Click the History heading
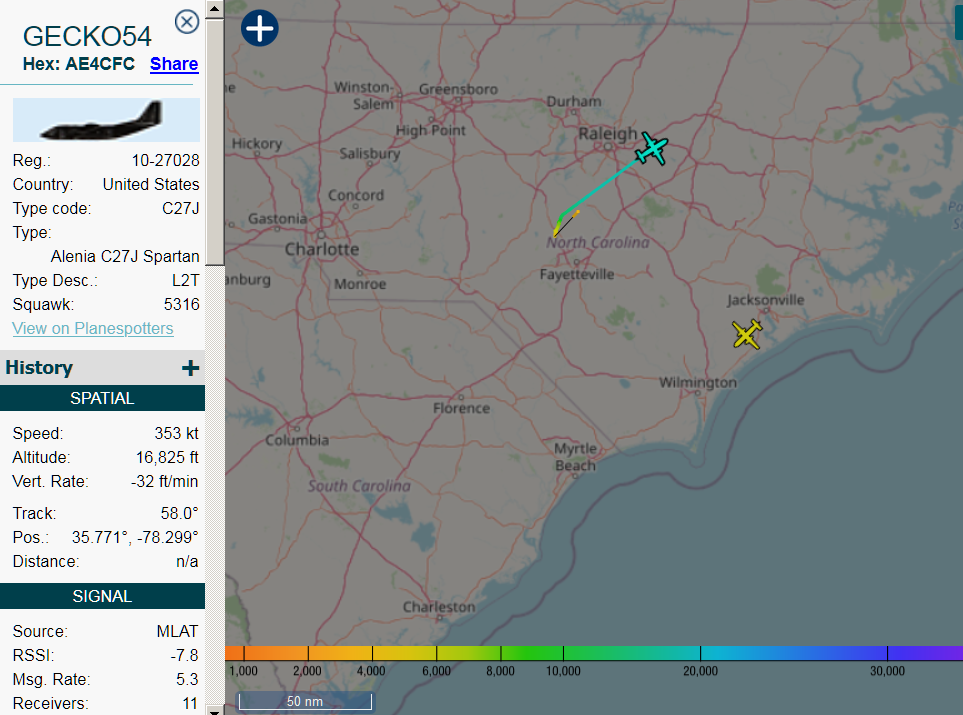Image resolution: width=963 pixels, height=715 pixels. [x=39, y=367]
